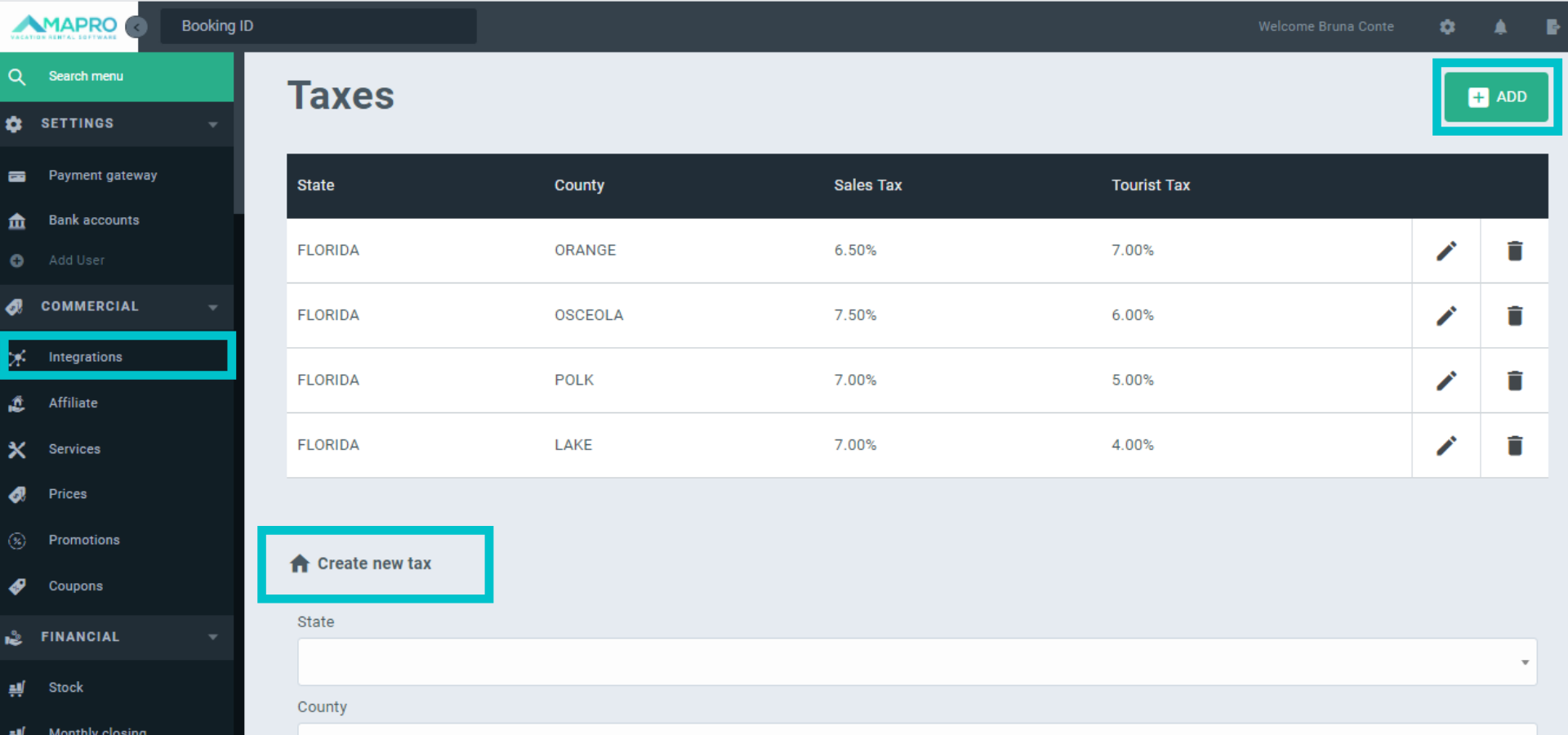
Task: Go to Payment gateway settings
Action: pos(102,176)
